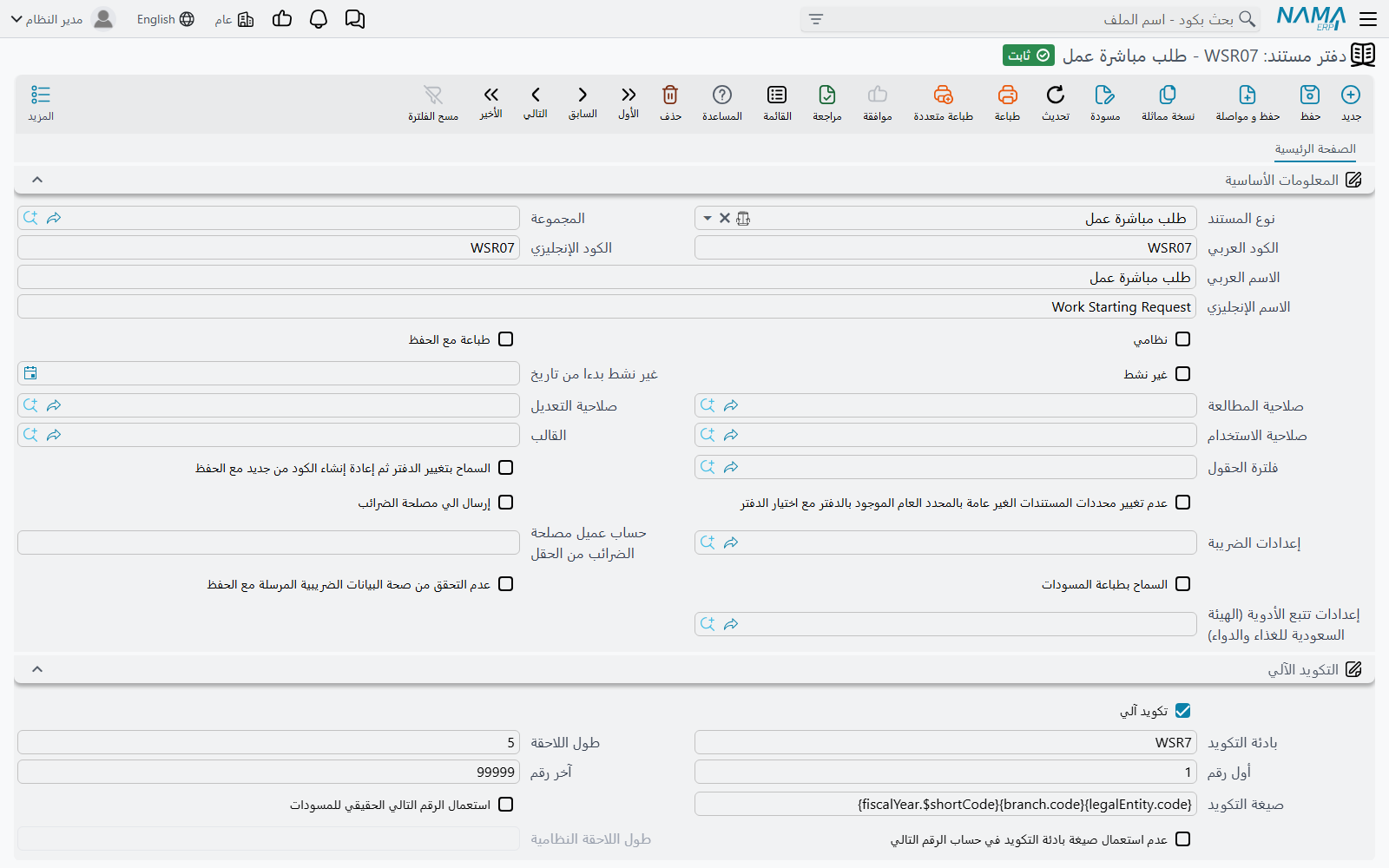This screenshot has width=1389, height=868.
Task: Click the Review (مراجعة) icon
Action: pyautogui.click(x=827, y=95)
